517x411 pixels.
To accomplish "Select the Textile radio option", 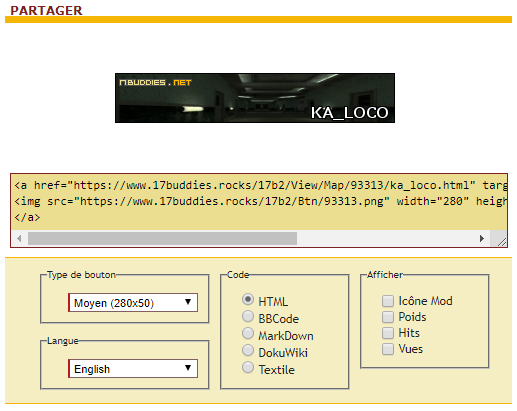I will [248, 367].
